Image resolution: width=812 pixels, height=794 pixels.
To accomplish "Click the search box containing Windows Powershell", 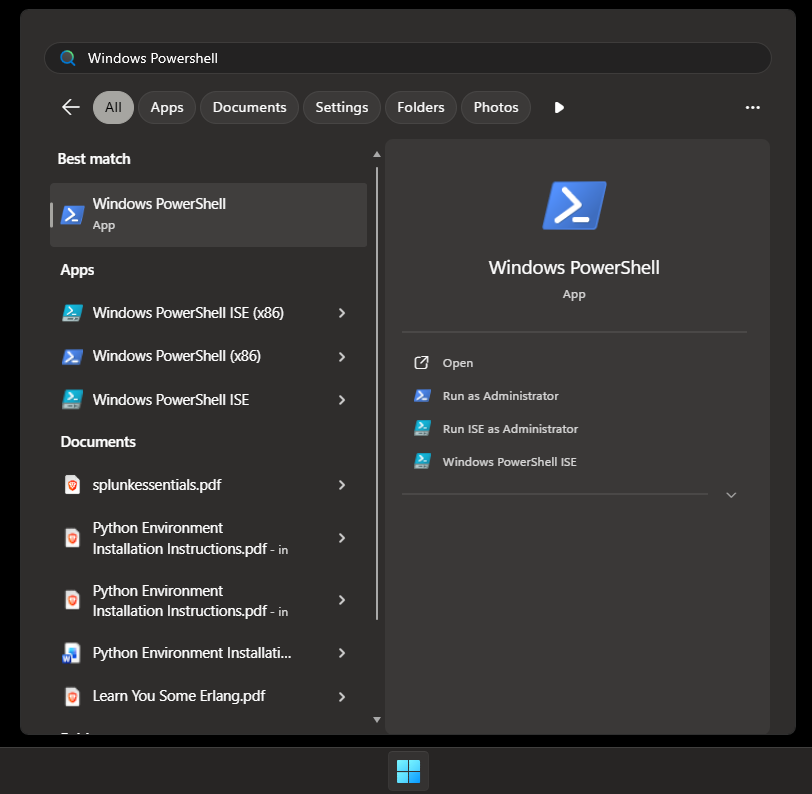I will pyautogui.click(x=408, y=57).
